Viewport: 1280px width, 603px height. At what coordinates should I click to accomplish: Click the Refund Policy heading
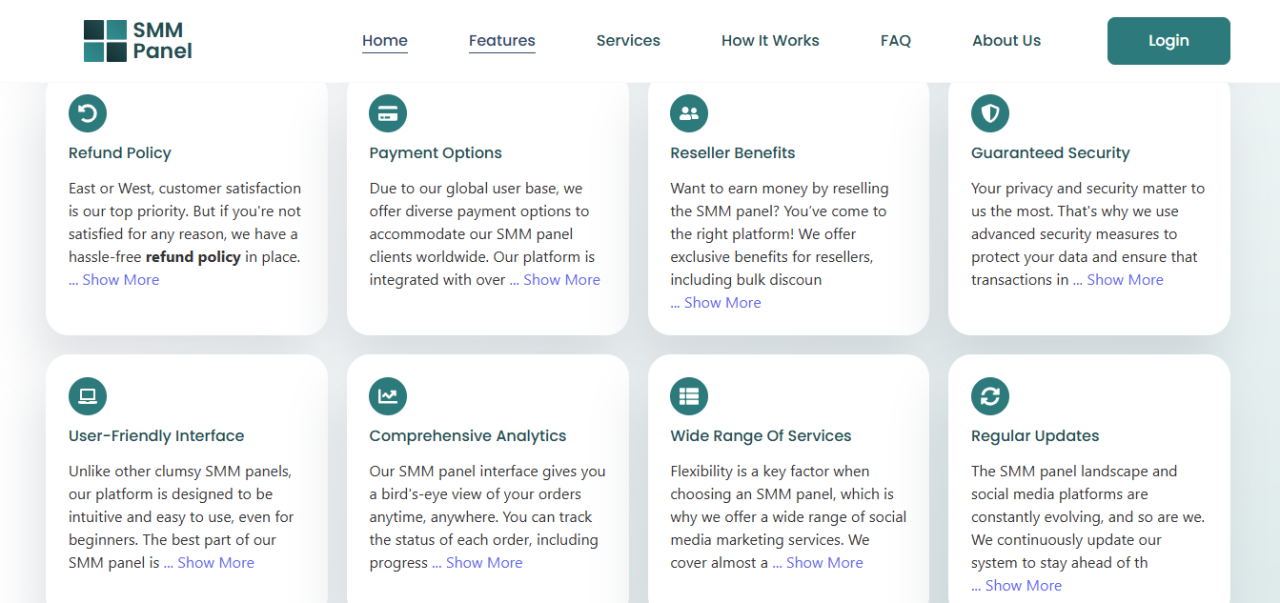(x=120, y=153)
